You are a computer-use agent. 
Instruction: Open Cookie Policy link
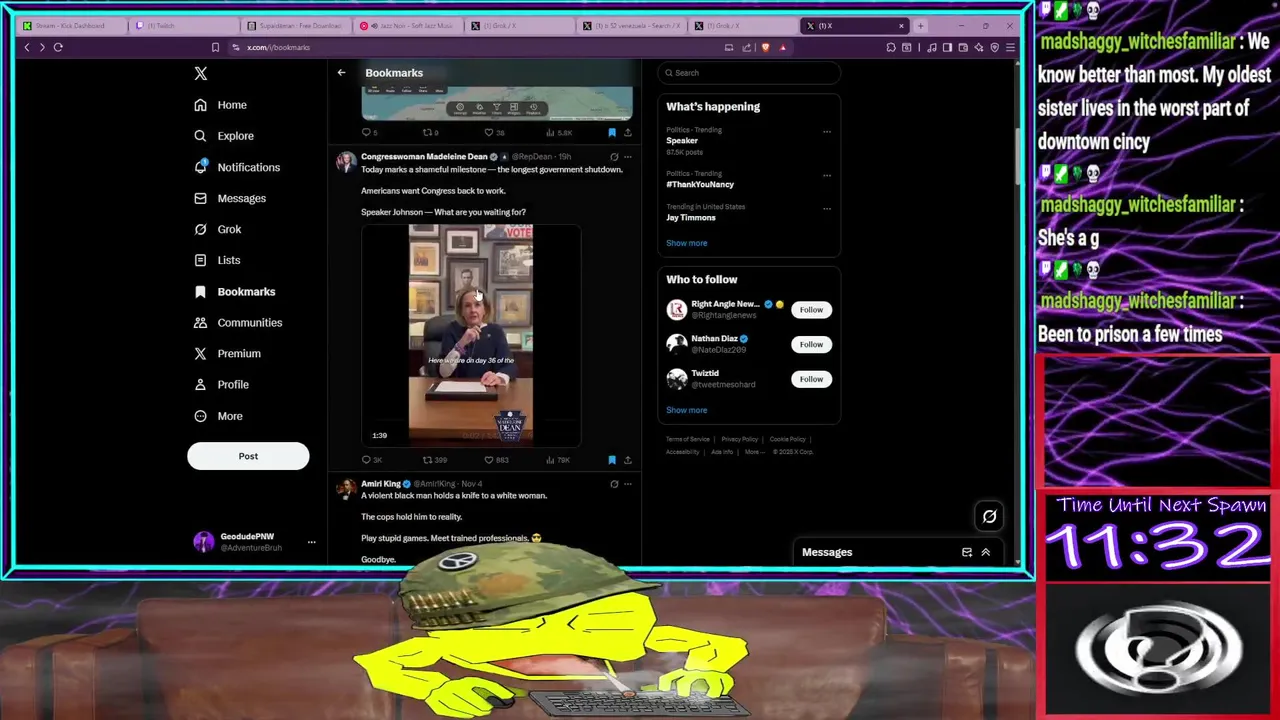pyautogui.click(x=788, y=439)
